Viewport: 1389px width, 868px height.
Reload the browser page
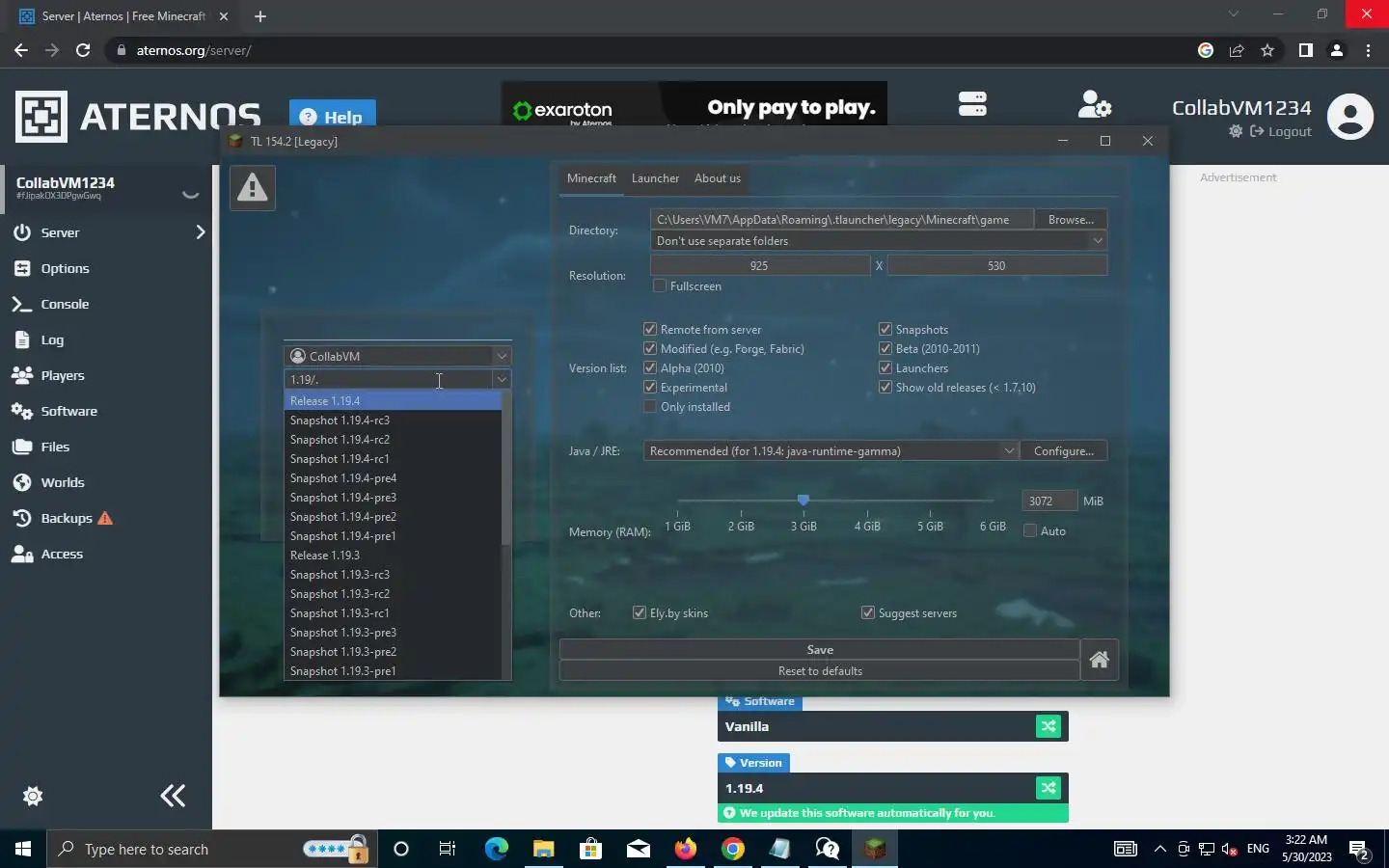[83, 50]
